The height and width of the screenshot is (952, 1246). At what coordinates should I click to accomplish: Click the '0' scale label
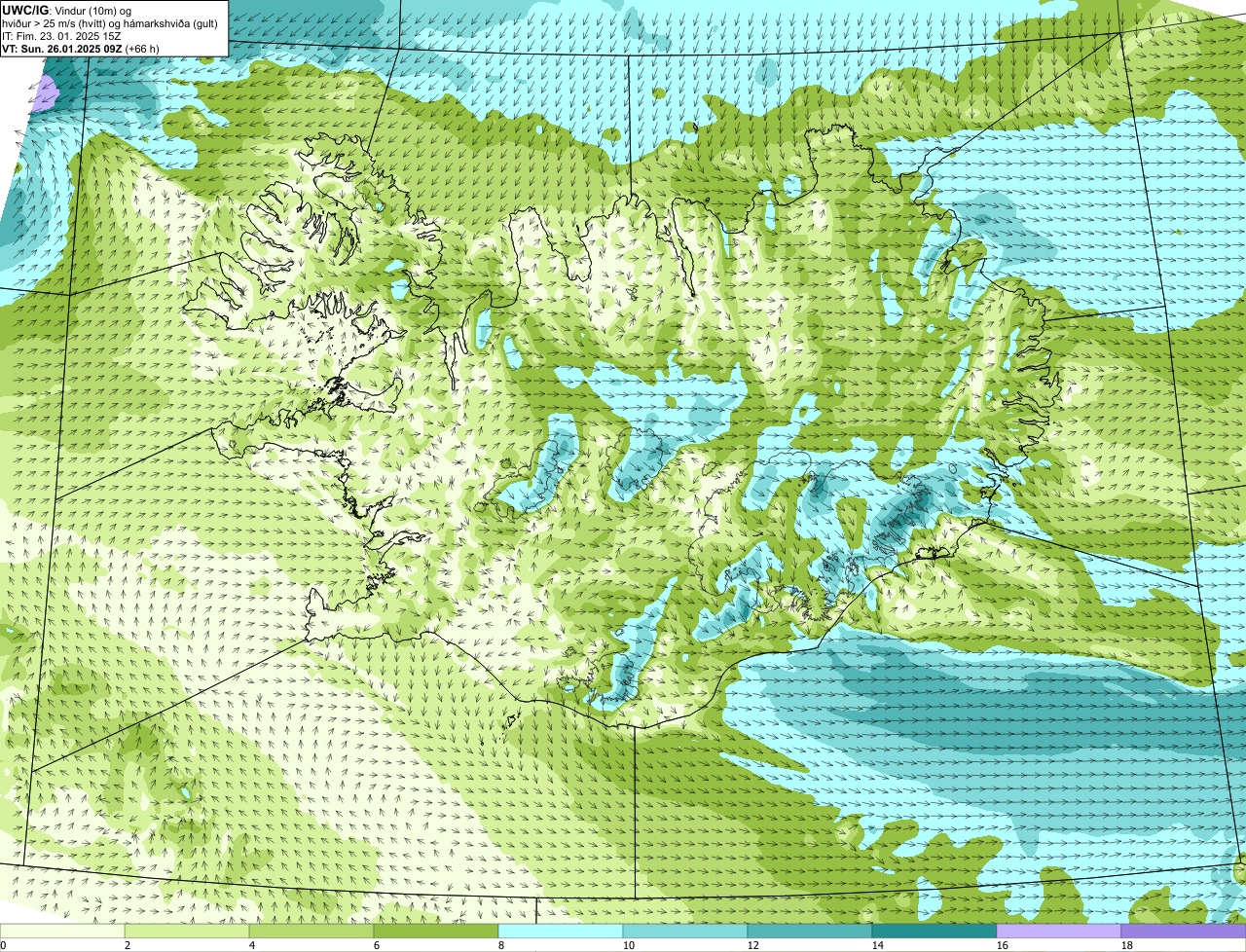pos(4,945)
